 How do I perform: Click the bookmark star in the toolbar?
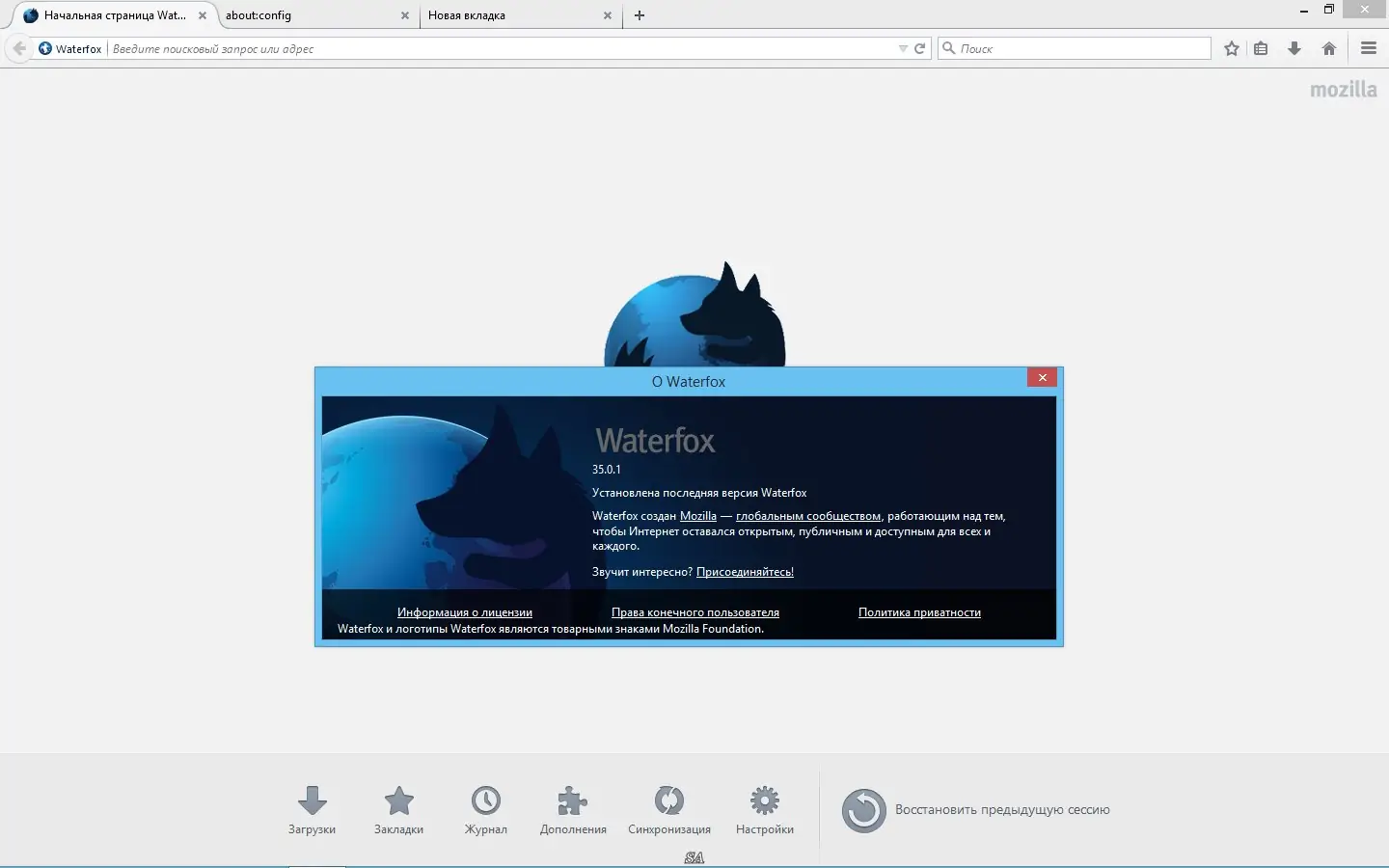click(x=1231, y=47)
